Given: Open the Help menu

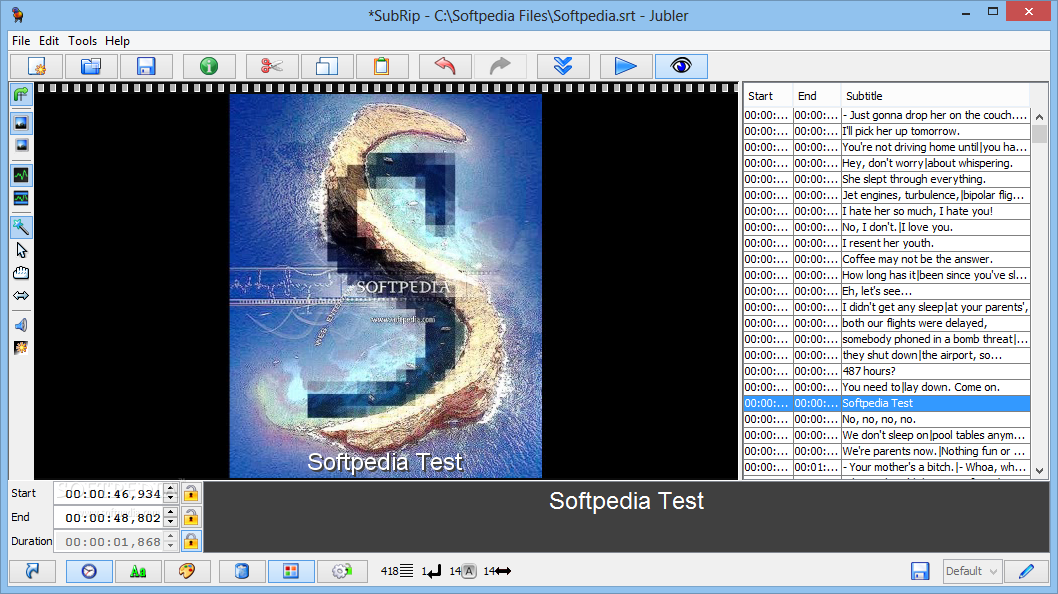Looking at the screenshot, I should [x=117, y=40].
